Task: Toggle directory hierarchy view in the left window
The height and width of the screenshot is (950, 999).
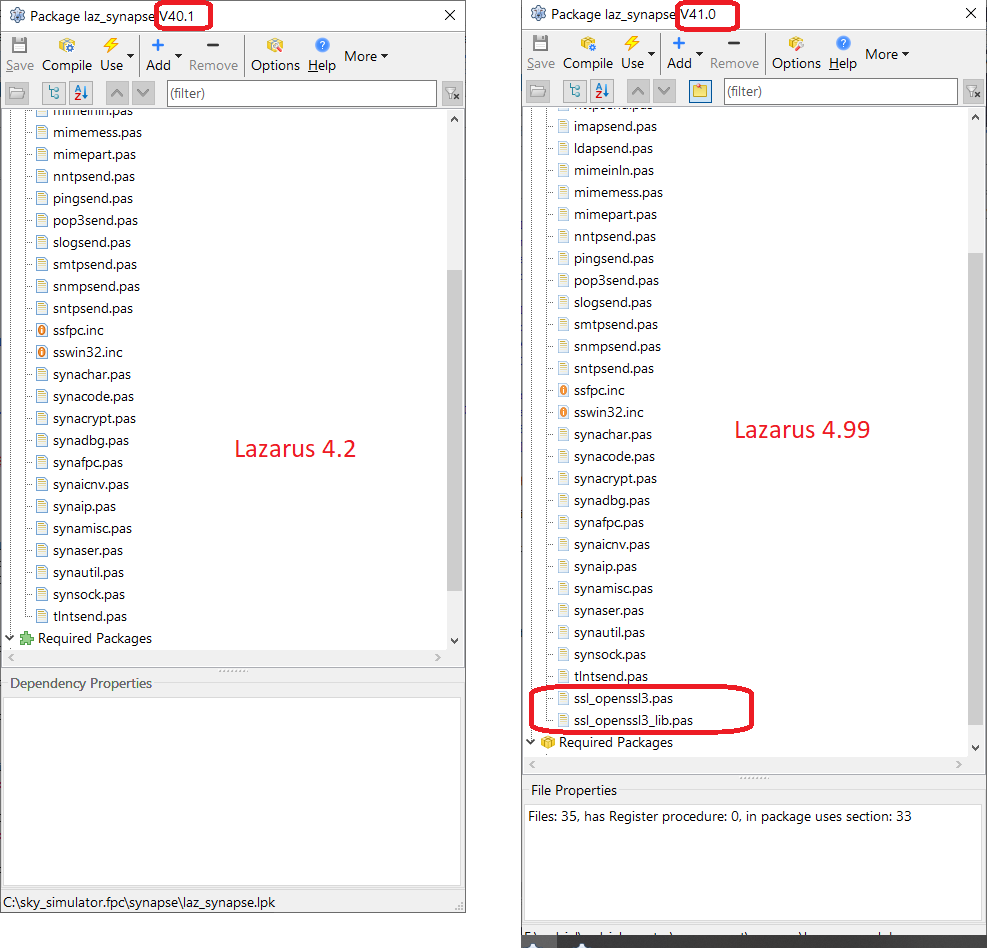Action: pos(53,93)
